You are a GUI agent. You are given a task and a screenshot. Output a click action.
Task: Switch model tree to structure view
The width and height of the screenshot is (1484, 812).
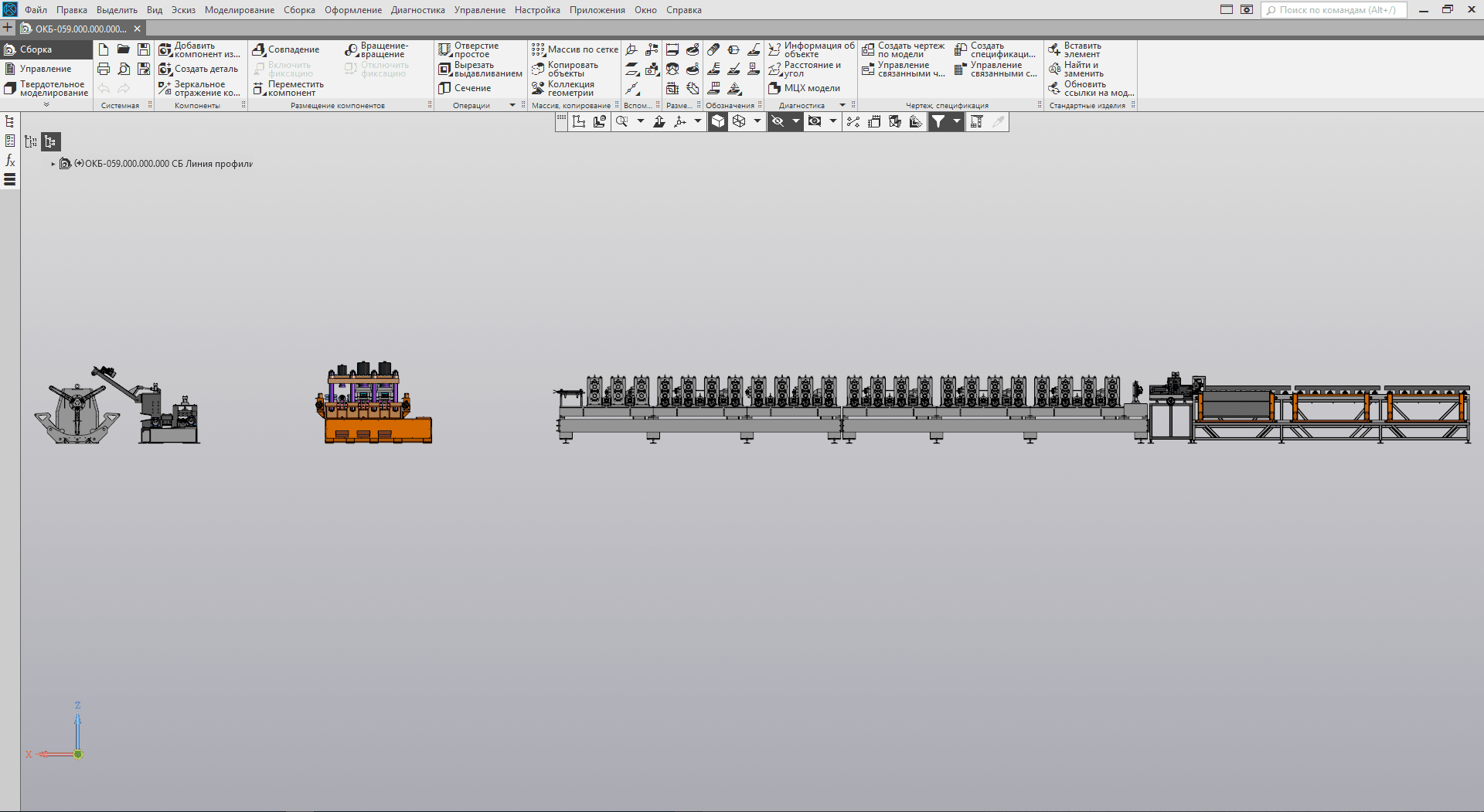tap(50, 141)
